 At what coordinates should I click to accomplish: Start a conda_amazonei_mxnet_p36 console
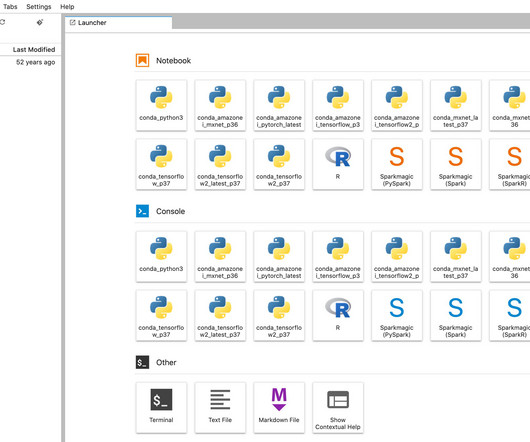[220, 256]
